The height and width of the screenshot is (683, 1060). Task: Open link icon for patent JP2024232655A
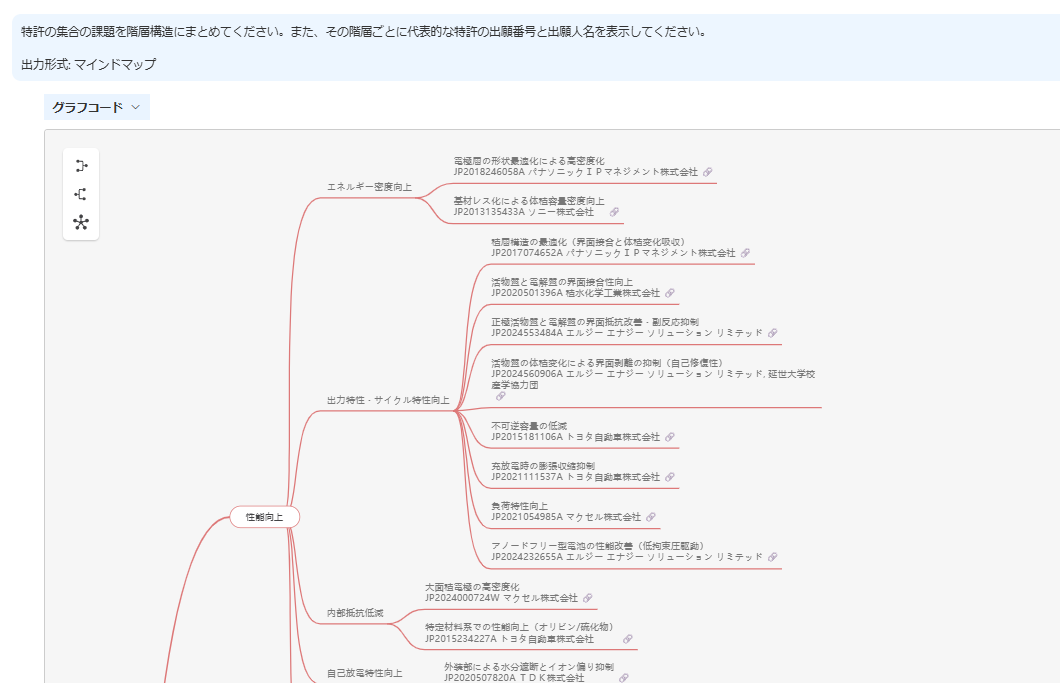(x=772, y=556)
